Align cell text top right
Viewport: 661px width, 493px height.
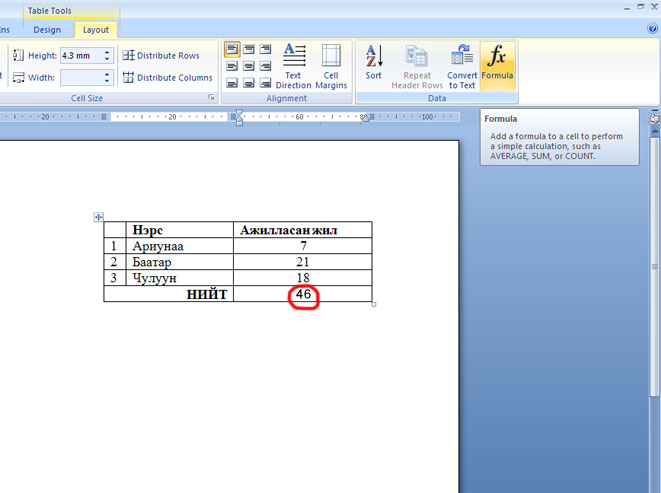click(265, 49)
